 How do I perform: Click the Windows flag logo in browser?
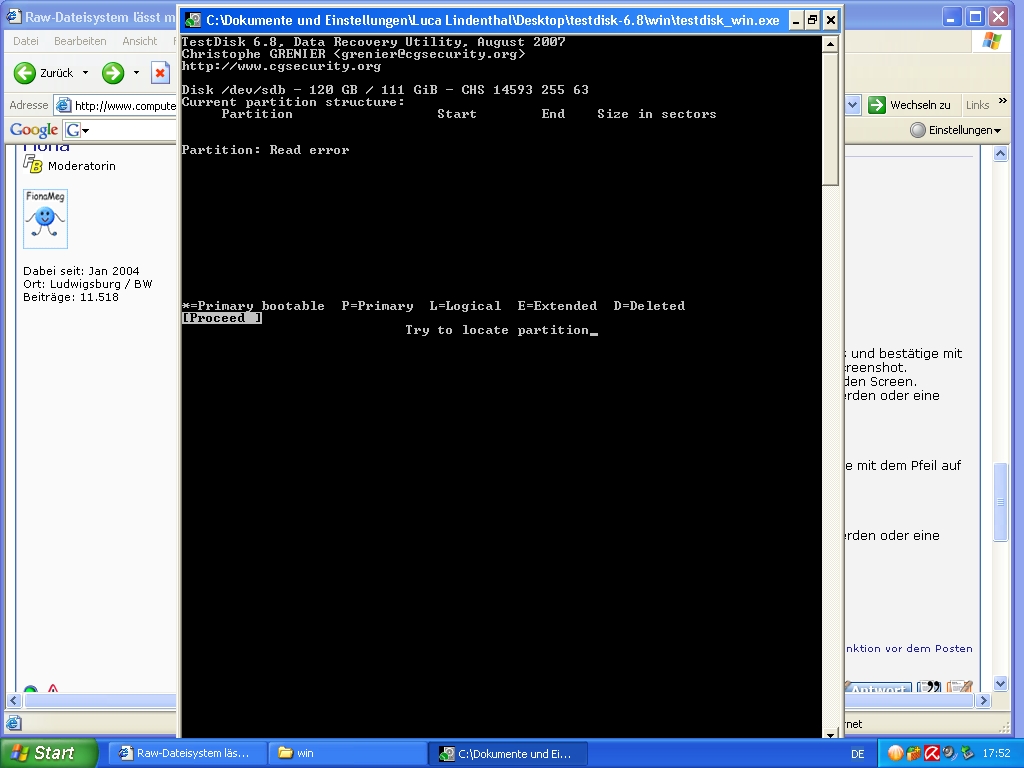tap(991, 41)
